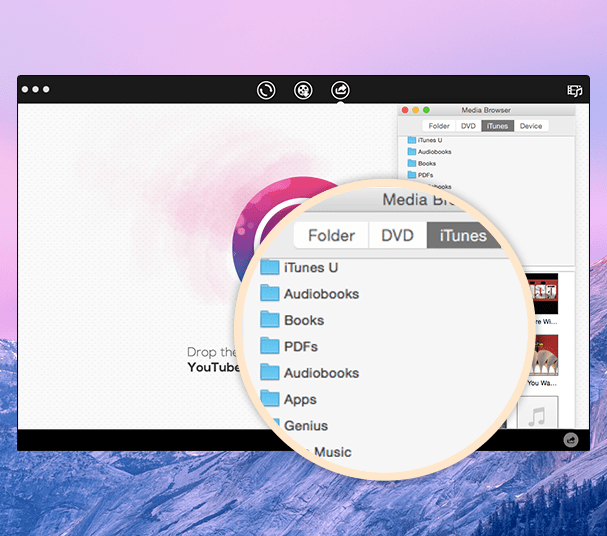Click the film reel download icon in top toolbar
Viewport: 607px width, 536px height.
click(303, 90)
